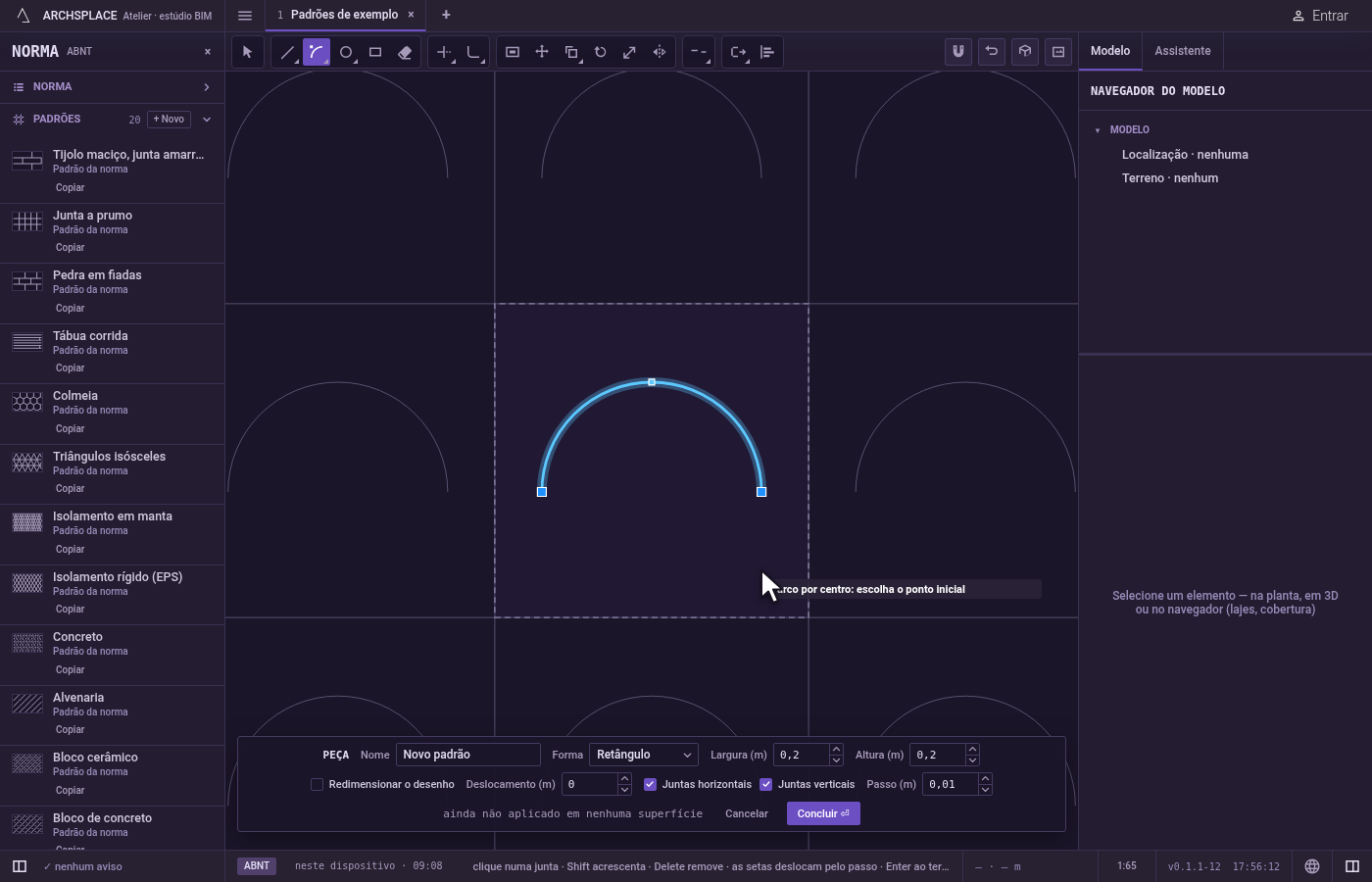This screenshot has width=1372, height=882.
Task: Select the mirror flip tool
Action: [x=660, y=52]
